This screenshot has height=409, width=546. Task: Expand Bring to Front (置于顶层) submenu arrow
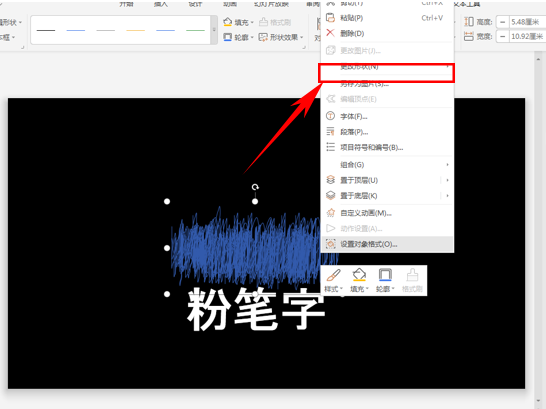(x=447, y=180)
